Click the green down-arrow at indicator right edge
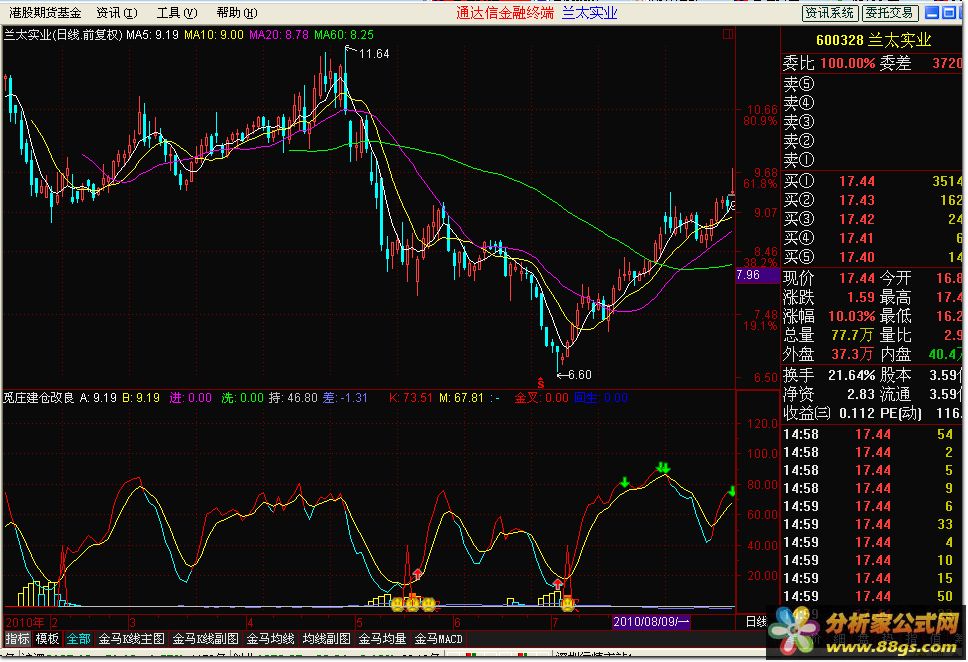Image resolution: width=968 pixels, height=662 pixels. point(732,492)
